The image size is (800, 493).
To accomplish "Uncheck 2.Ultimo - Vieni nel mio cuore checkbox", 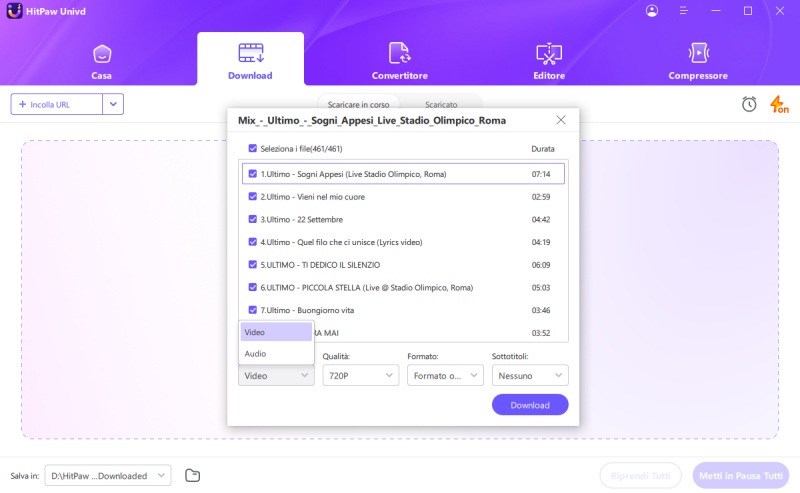I will pyautogui.click(x=253, y=196).
